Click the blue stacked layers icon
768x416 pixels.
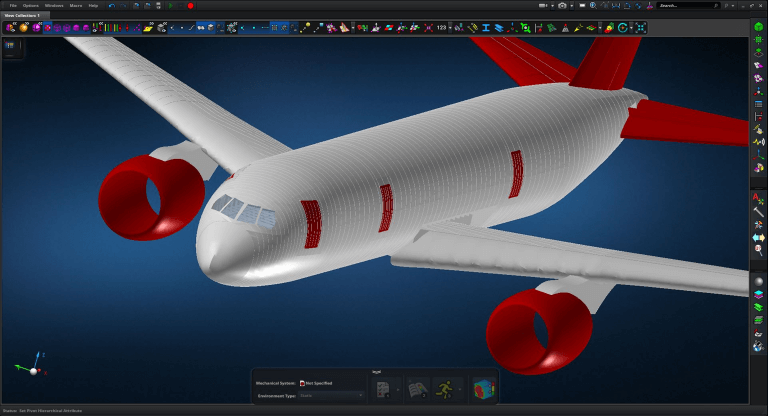pyautogui.click(x=499, y=28)
